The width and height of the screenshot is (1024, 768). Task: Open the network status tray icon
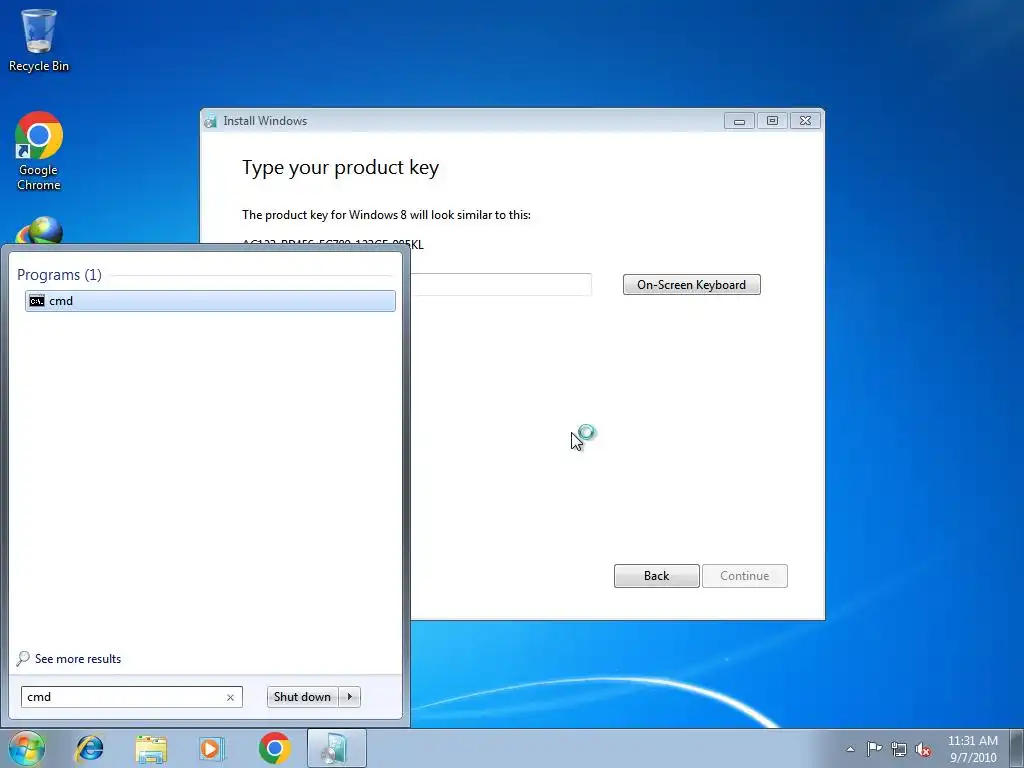click(x=899, y=749)
